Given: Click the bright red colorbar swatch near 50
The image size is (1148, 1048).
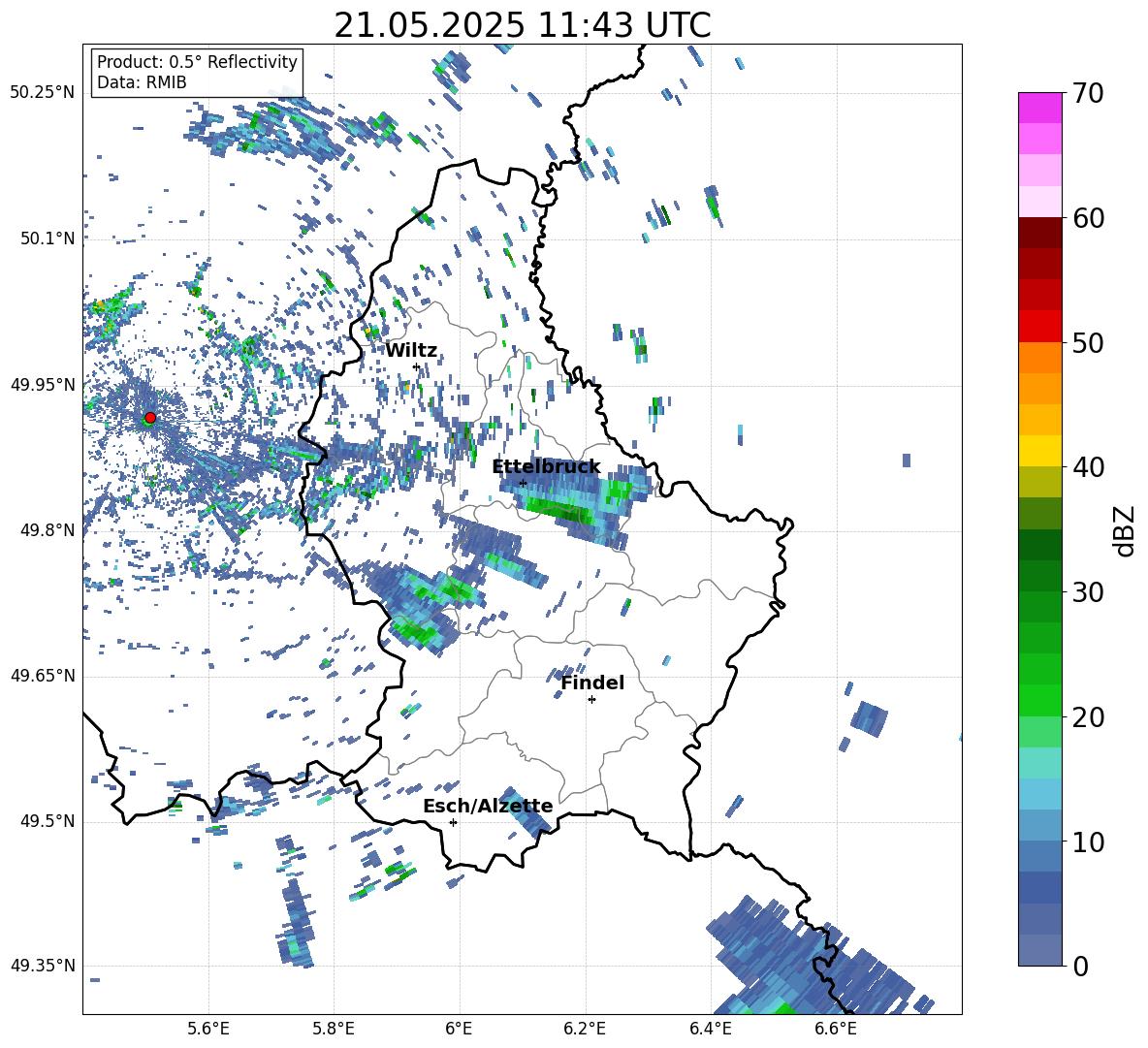Looking at the screenshot, I should [x=1039, y=327].
